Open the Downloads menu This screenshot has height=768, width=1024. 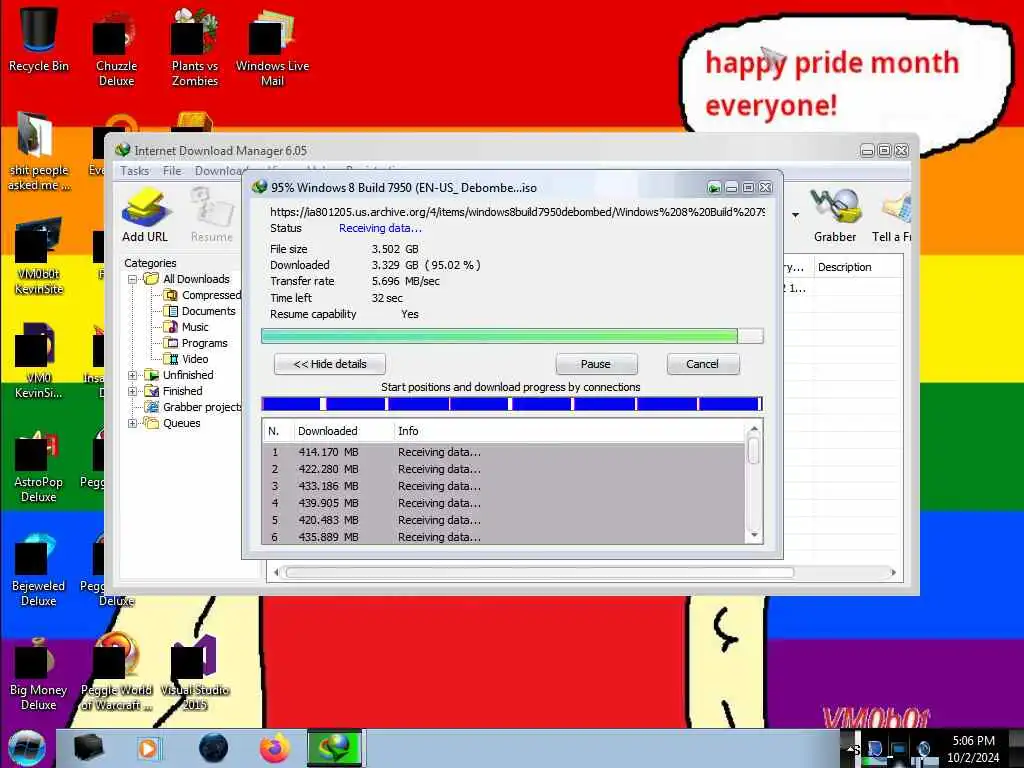pyautogui.click(x=219, y=171)
